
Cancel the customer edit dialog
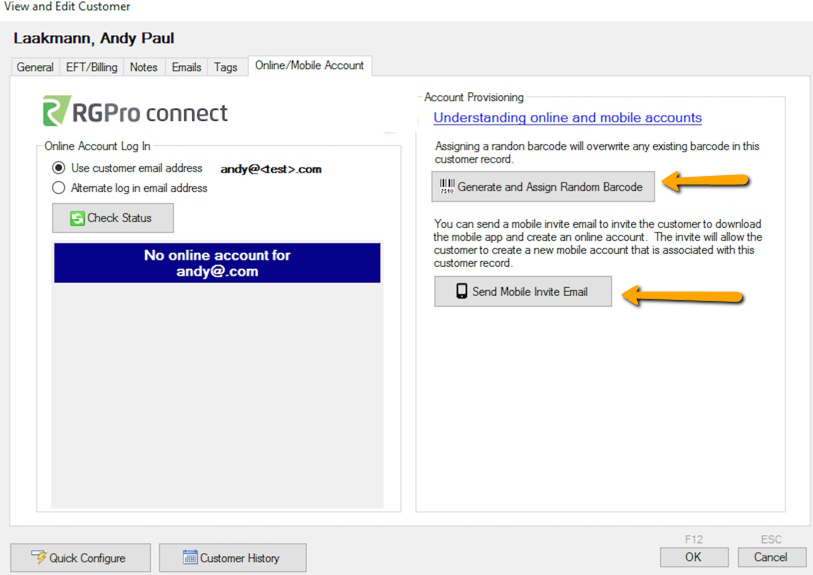click(771, 557)
